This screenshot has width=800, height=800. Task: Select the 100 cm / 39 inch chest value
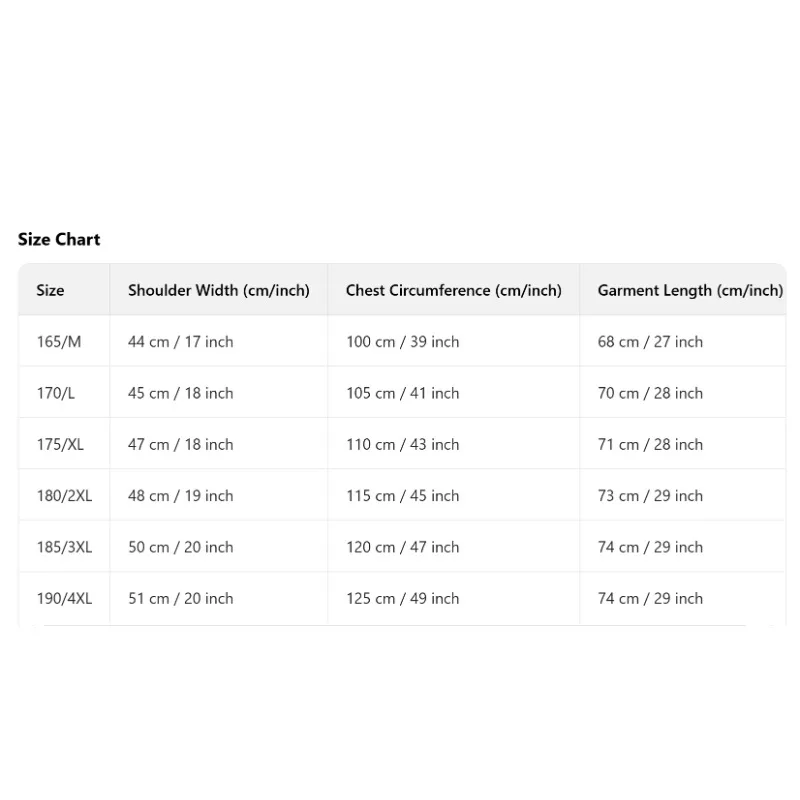[x=403, y=342]
